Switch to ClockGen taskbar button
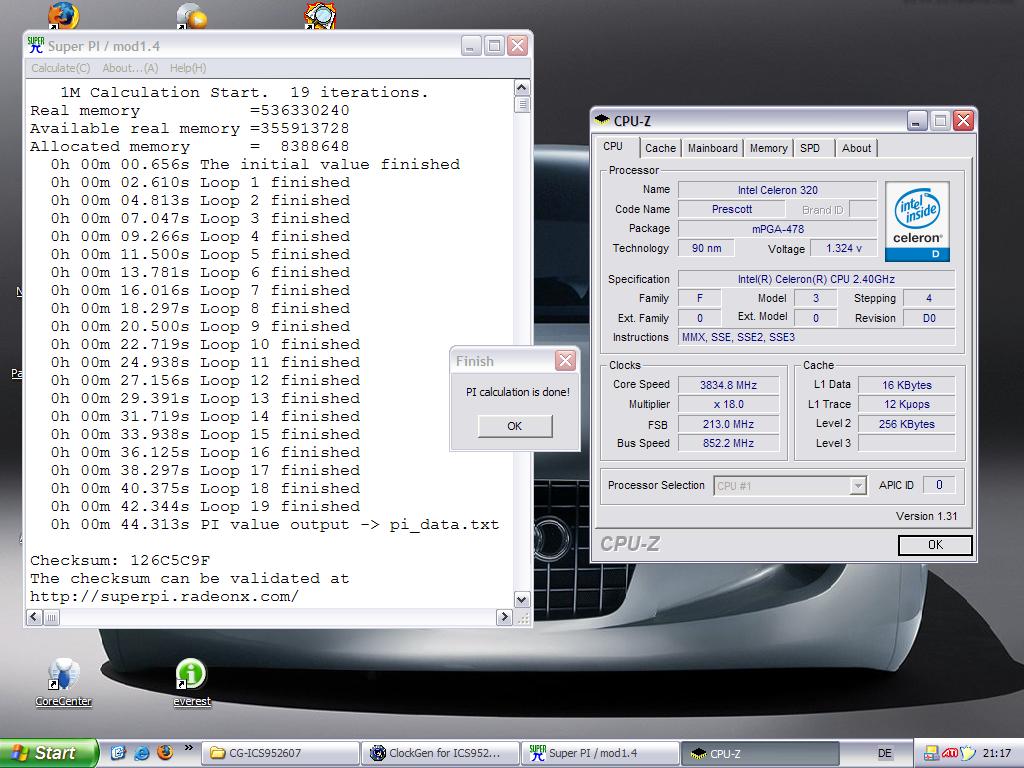Screen dimensions: 1024x768 (441, 753)
